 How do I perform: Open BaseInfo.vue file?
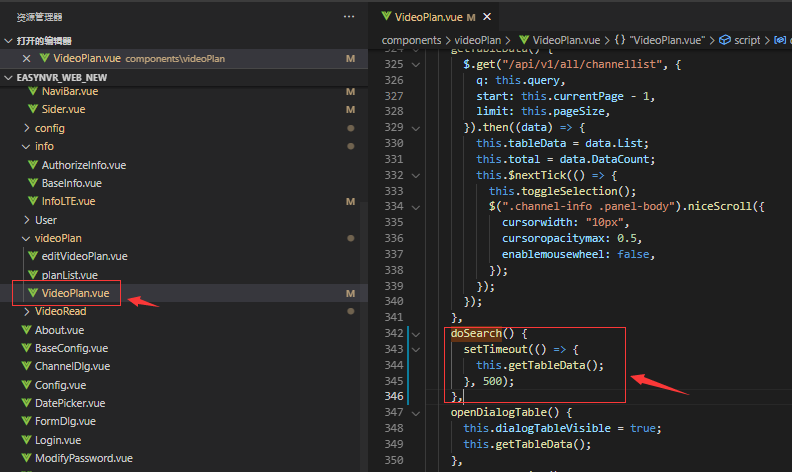pos(72,183)
